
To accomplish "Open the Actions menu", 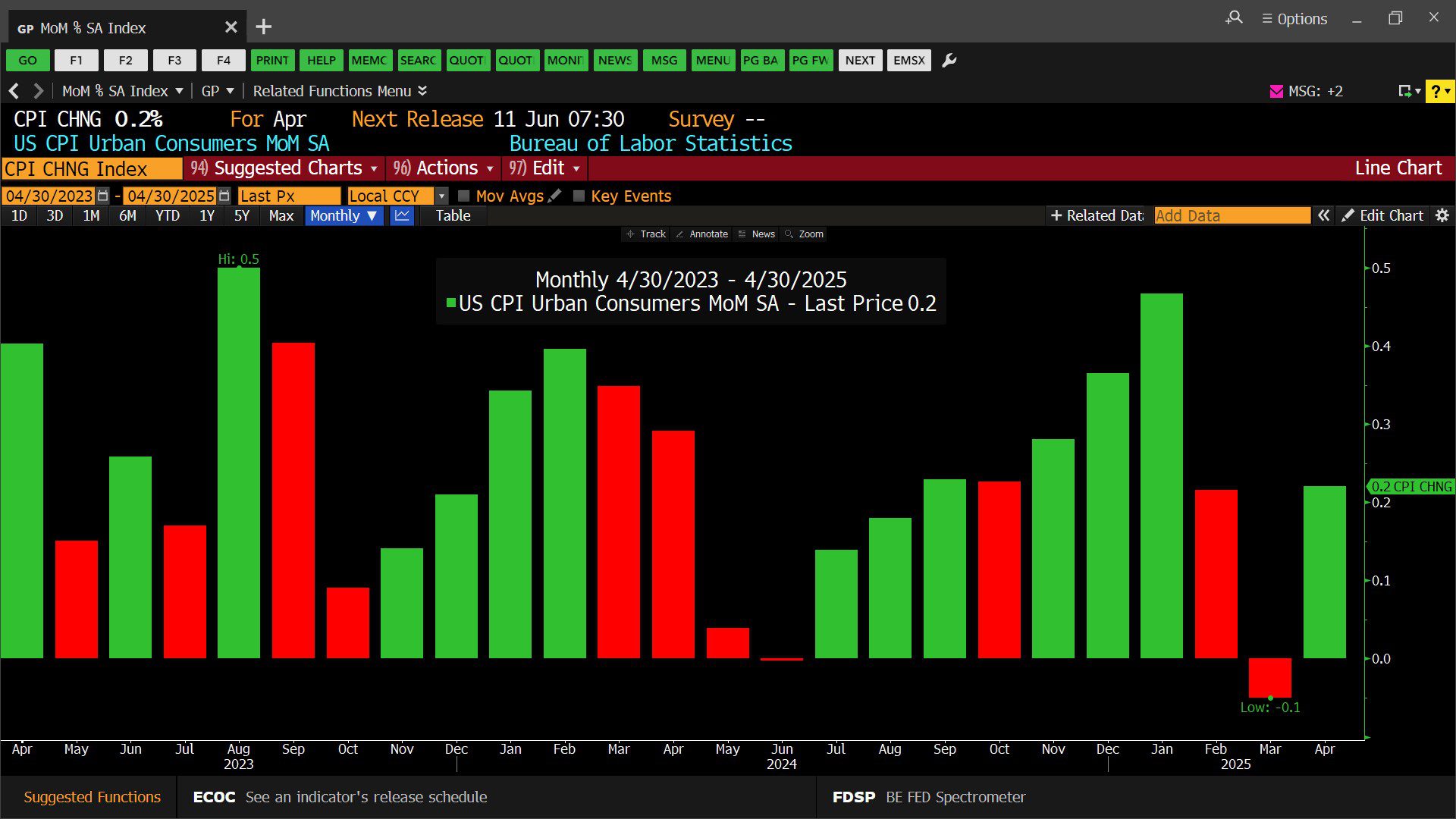I will [x=444, y=168].
